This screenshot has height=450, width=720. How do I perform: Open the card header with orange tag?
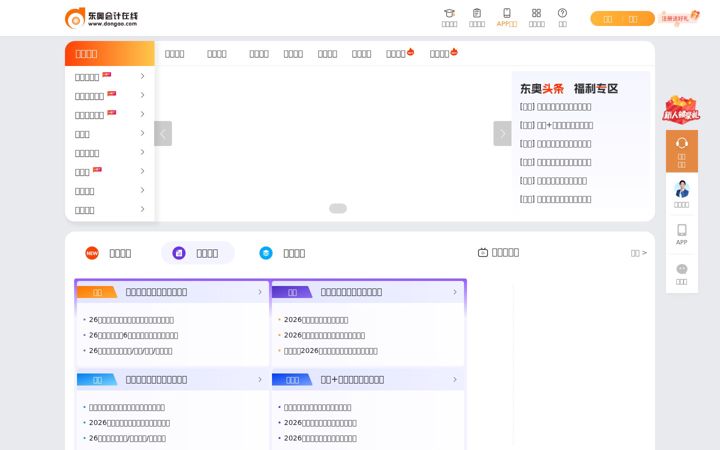tap(172, 292)
